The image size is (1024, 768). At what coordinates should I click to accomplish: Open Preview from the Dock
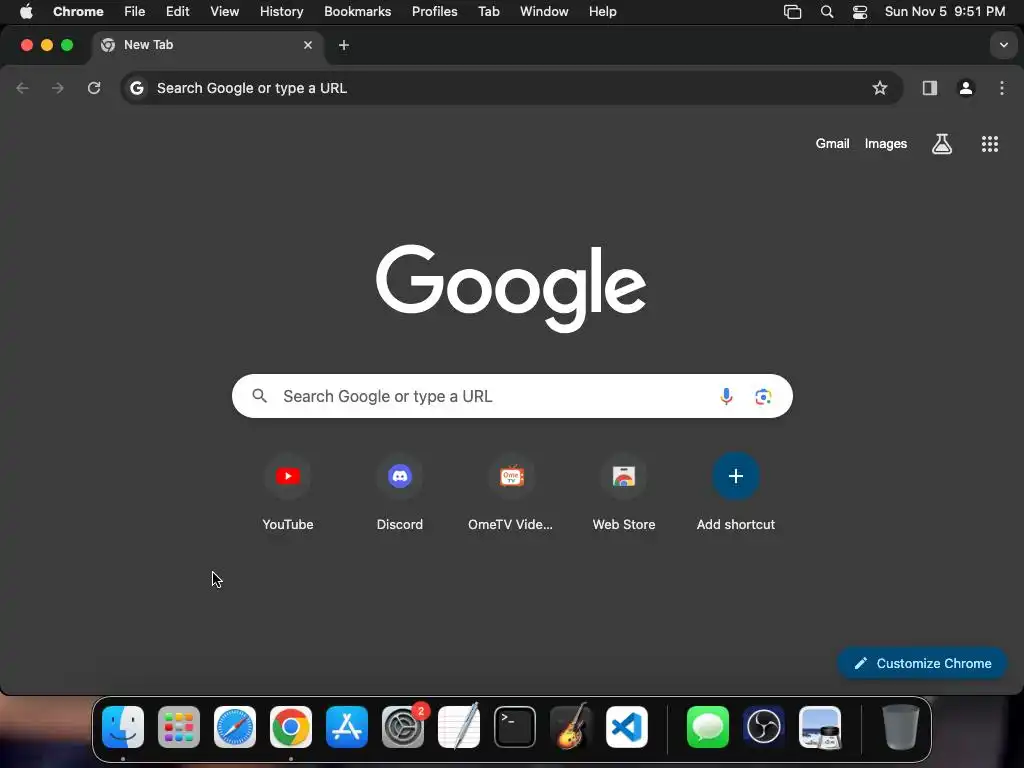tap(820, 727)
